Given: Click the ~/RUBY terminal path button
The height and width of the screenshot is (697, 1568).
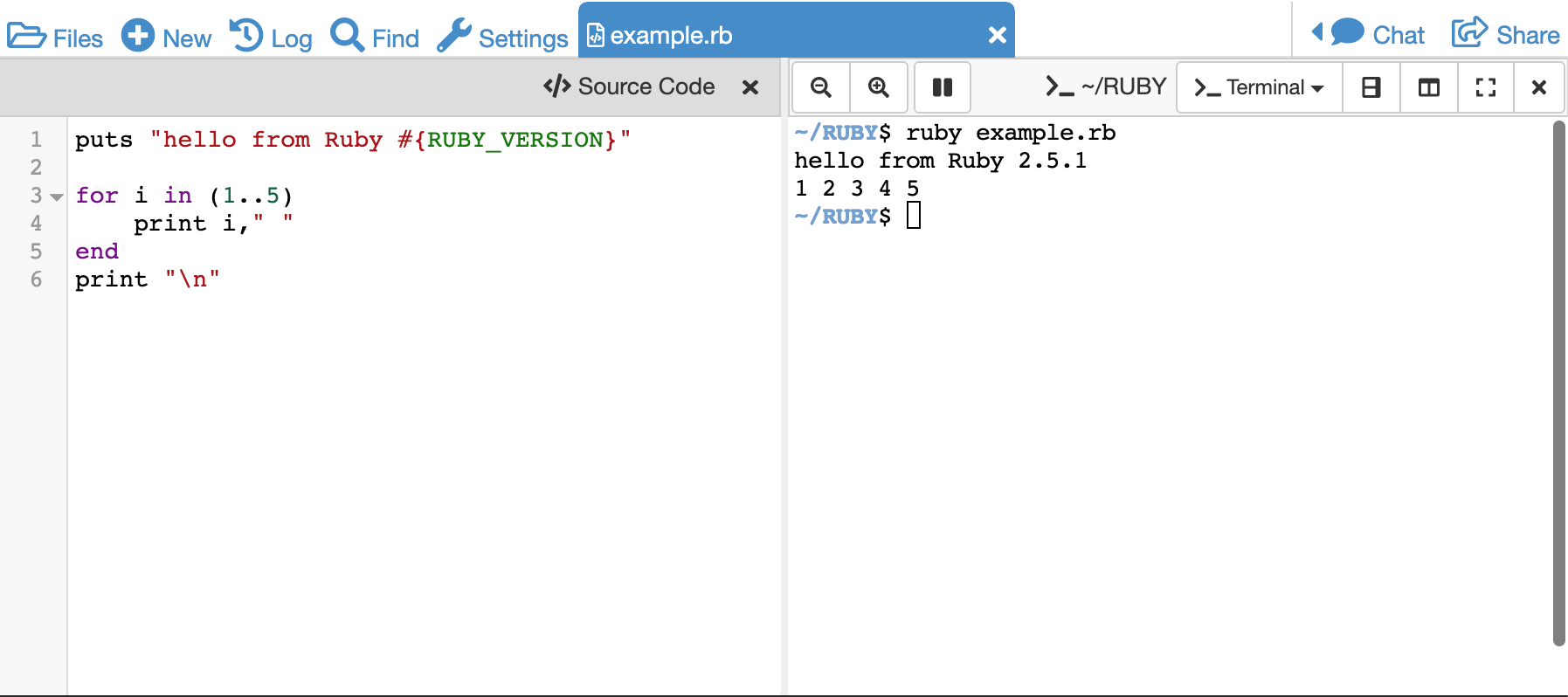Looking at the screenshot, I should 1106,86.
